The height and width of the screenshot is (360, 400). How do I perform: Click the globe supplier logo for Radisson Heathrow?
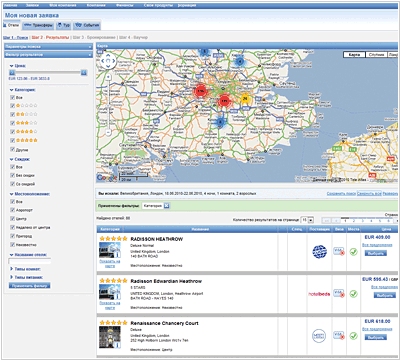pos(319,252)
